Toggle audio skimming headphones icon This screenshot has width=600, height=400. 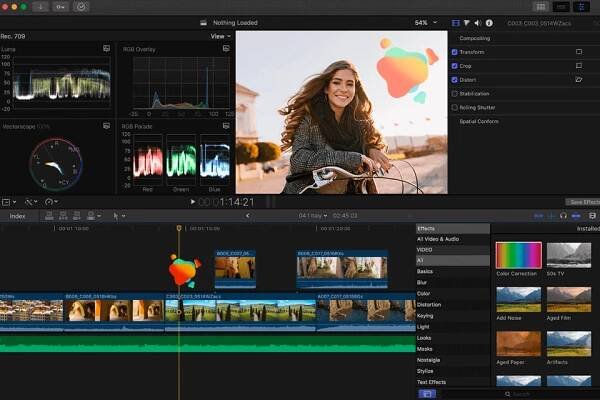point(563,216)
